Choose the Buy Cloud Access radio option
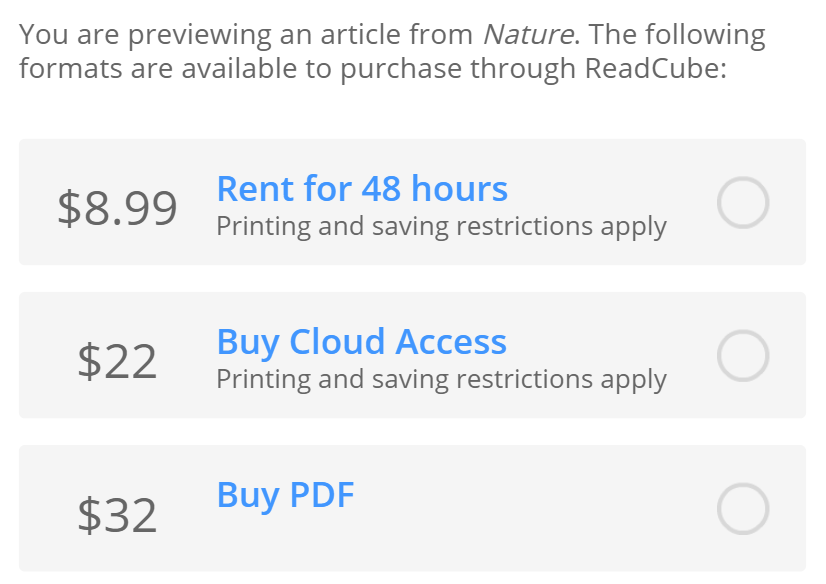Viewport: 826px width, 584px height. click(x=743, y=356)
